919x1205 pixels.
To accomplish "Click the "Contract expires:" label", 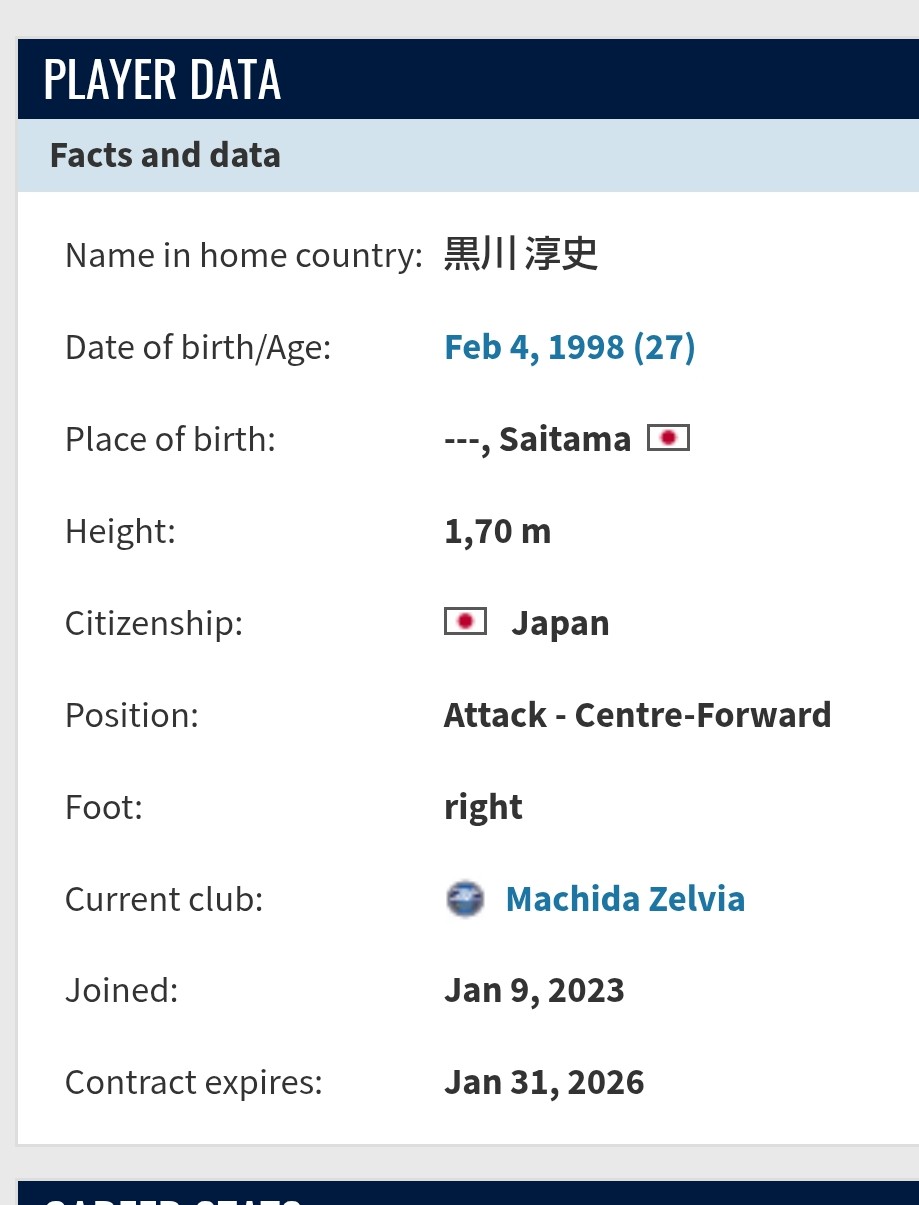I will coord(194,1083).
